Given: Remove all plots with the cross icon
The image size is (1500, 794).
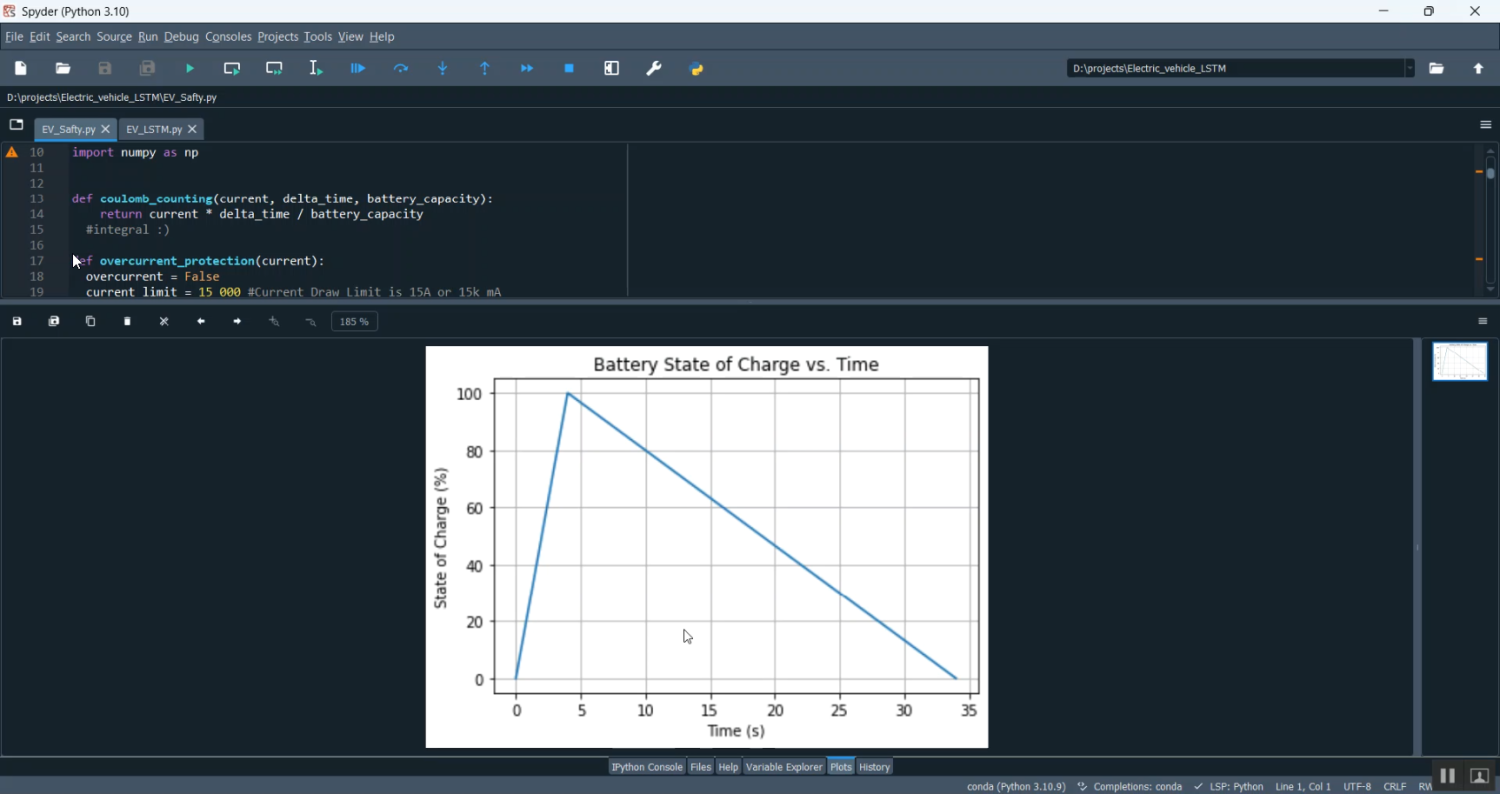Looking at the screenshot, I should [x=163, y=321].
